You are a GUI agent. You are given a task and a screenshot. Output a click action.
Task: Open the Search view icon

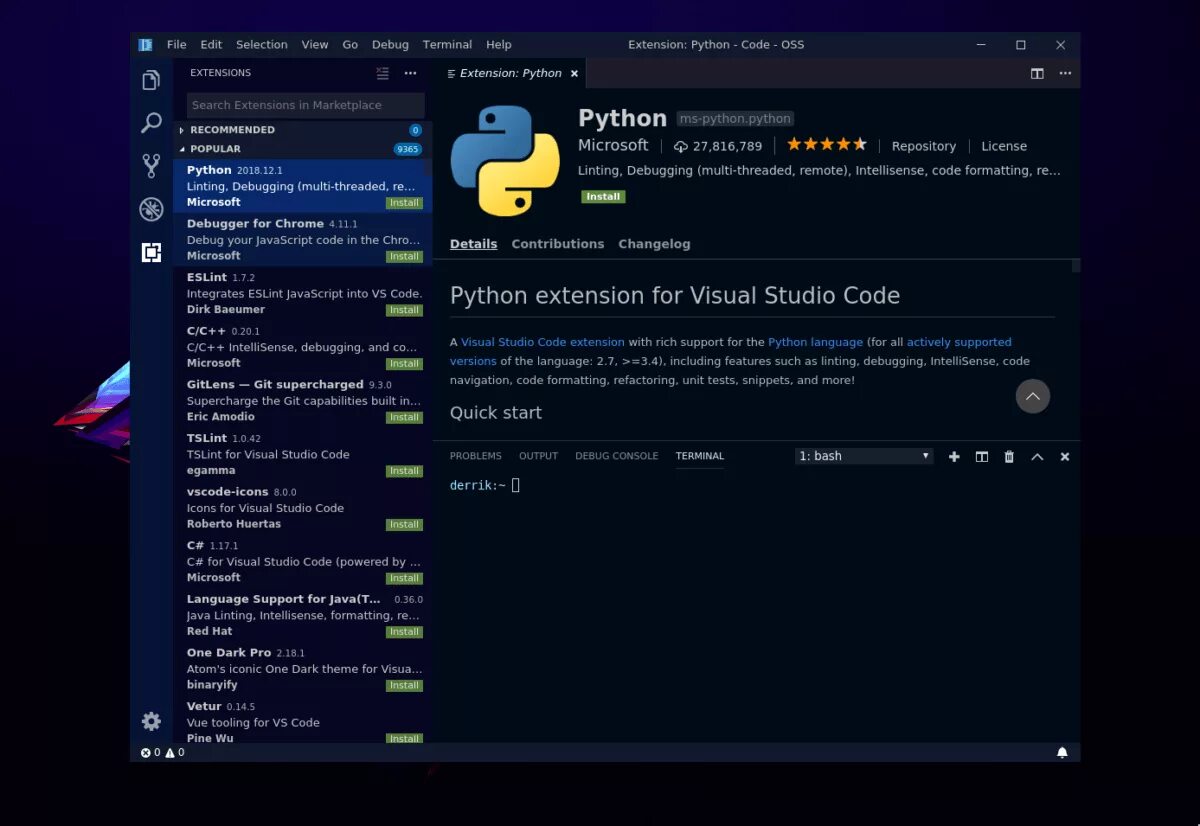[151, 123]
